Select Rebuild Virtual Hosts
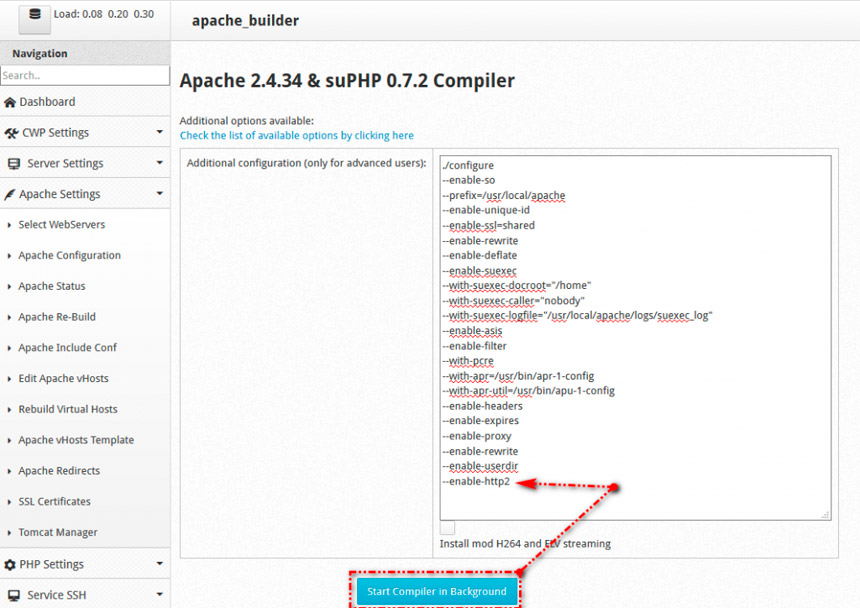 click(67, 409)
